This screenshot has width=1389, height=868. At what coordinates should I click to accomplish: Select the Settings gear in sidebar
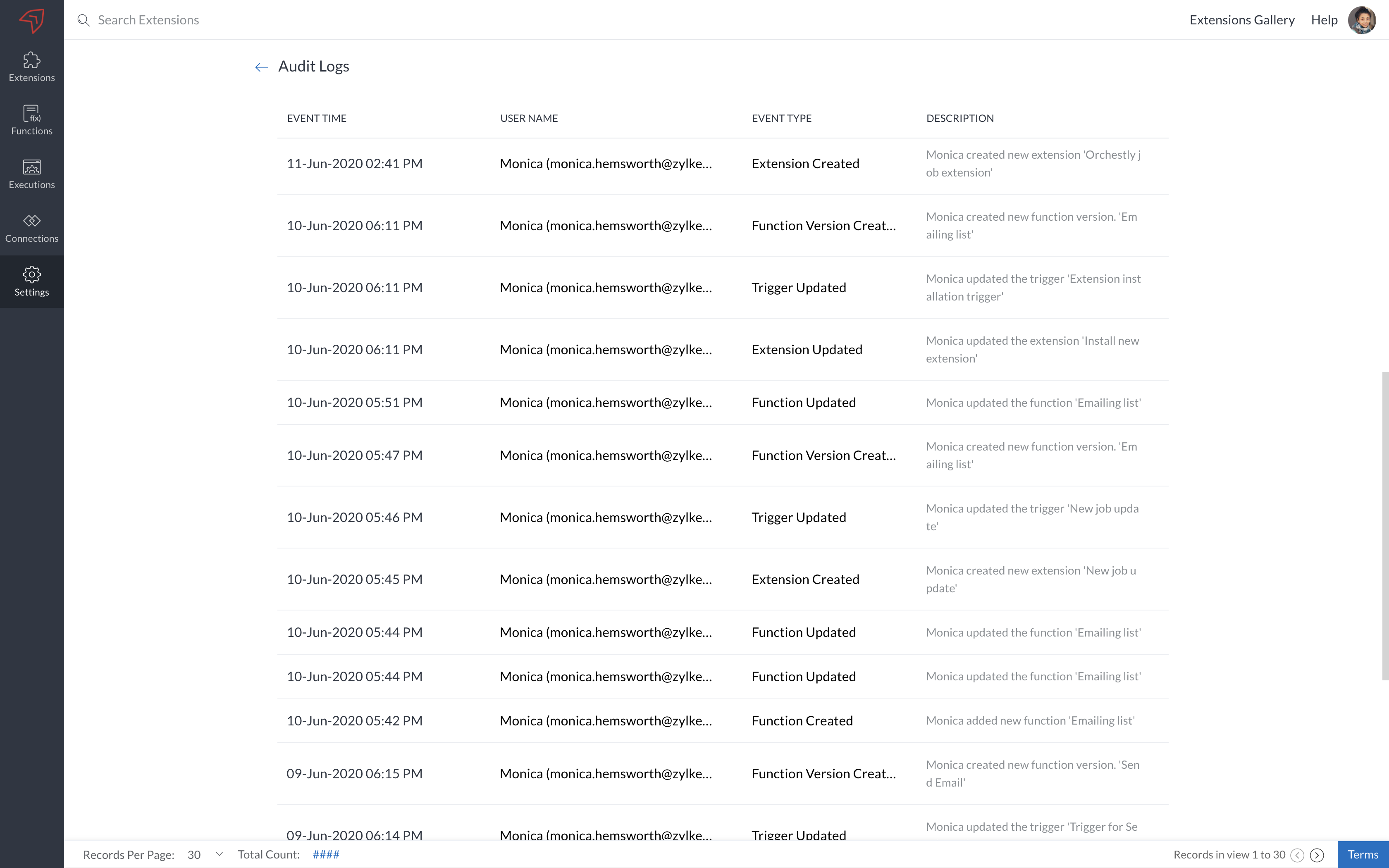point(31,281)
